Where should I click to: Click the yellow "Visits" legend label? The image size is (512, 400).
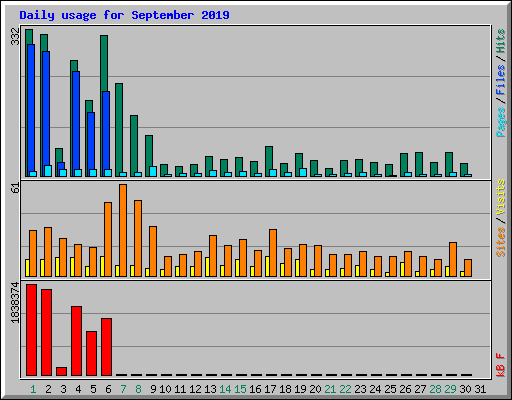(500, 197)
